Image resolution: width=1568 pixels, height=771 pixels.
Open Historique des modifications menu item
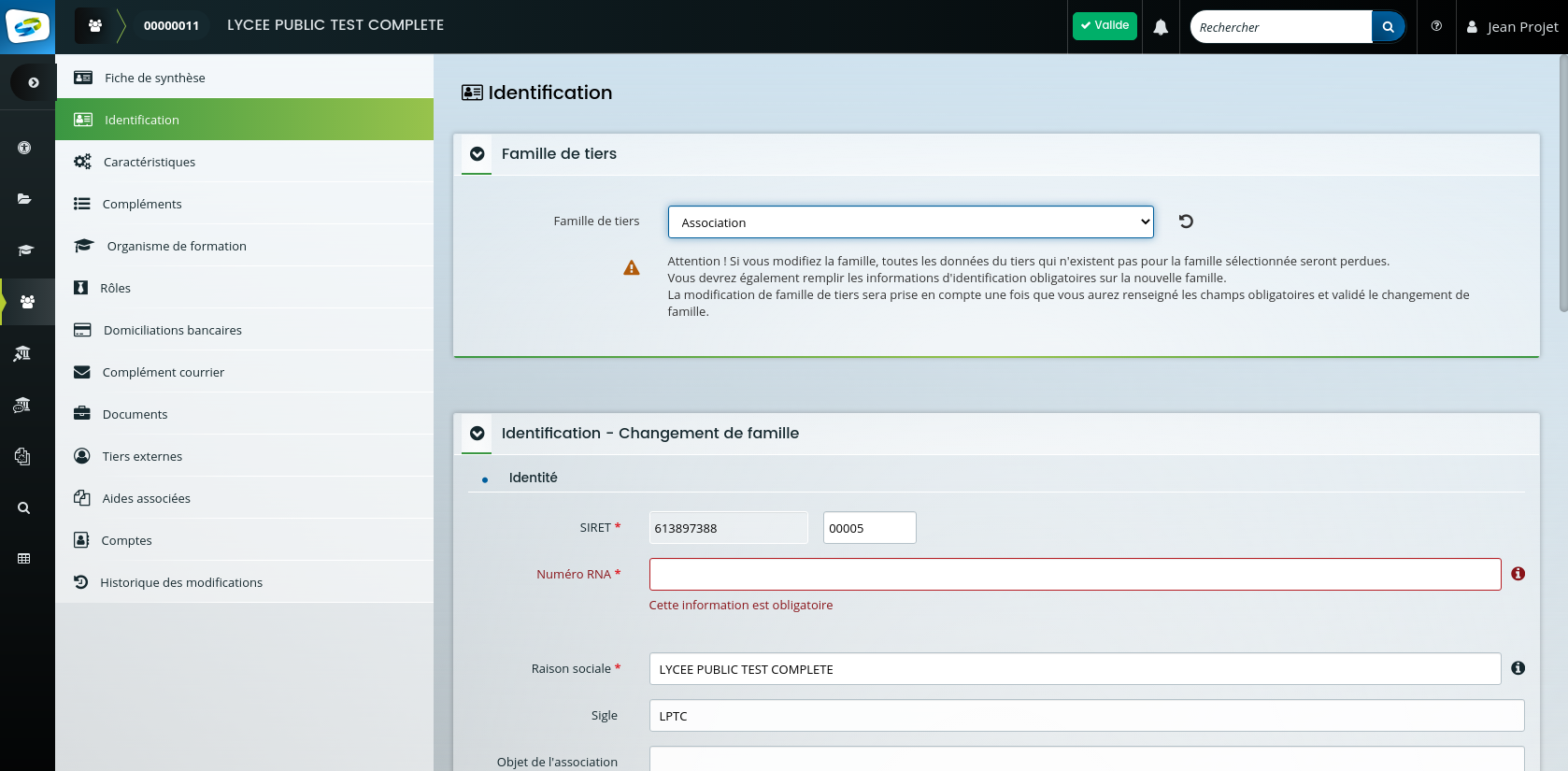[245, 582]
